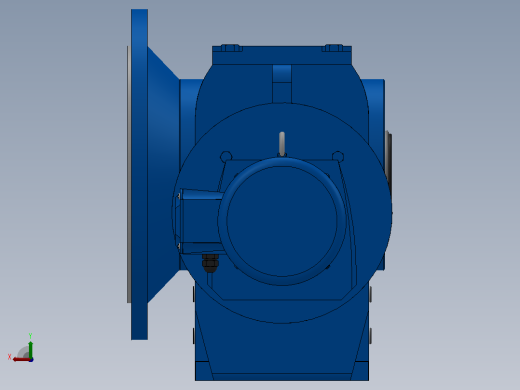The width and height of the screenshot is (520, 390).
Task: Click the blue Z axis dot of the triad
Action: click(31, 360)
